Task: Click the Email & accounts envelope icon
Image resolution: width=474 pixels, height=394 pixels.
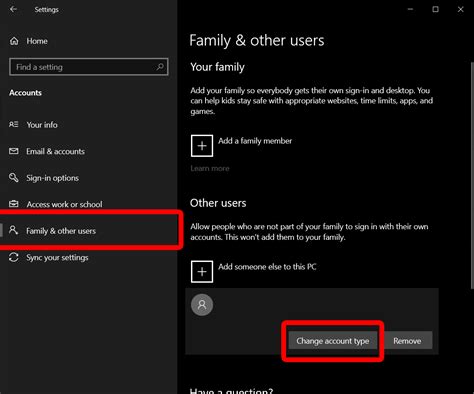Action: point(14,151)
